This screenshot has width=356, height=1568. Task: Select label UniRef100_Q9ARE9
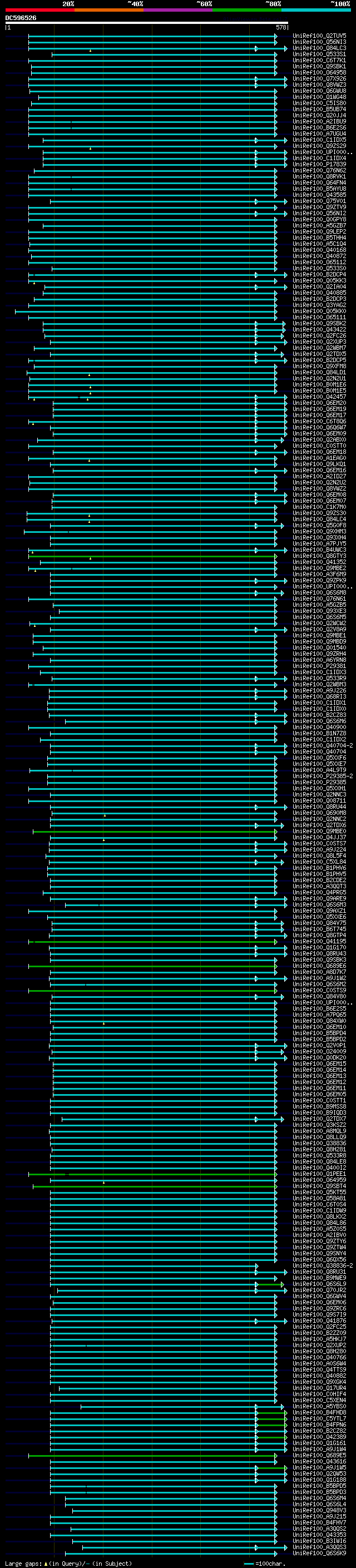319,898
